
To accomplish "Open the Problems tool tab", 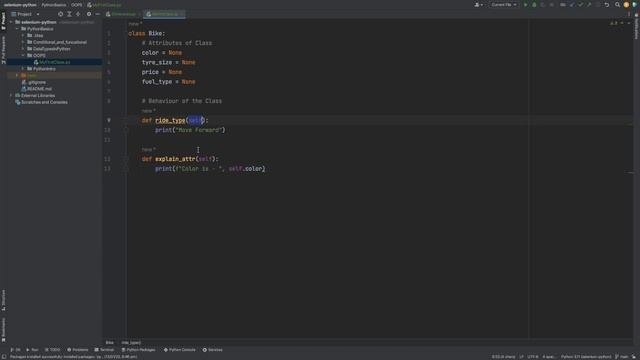I will click(78, 350).
